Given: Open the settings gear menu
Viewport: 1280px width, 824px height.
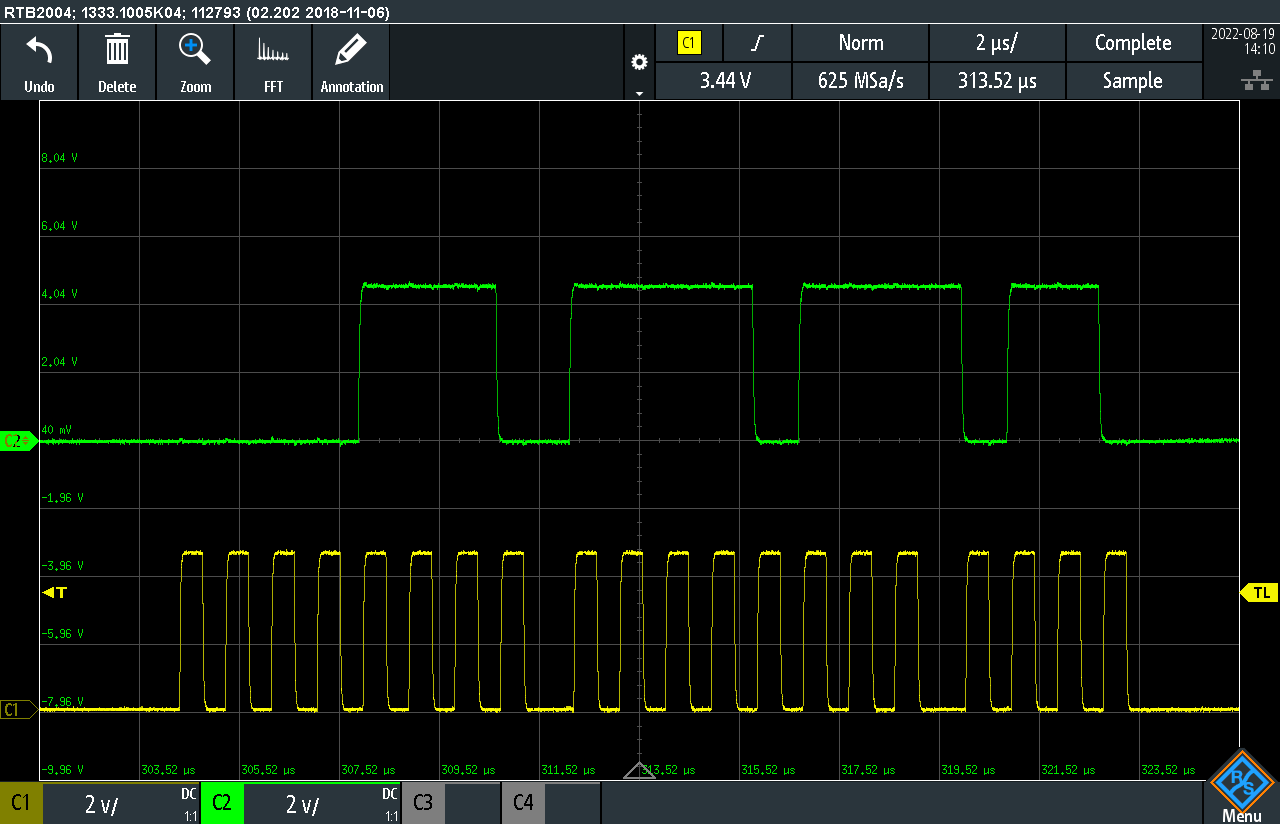Looking at the screenshot, I should (x=639, y=62).
